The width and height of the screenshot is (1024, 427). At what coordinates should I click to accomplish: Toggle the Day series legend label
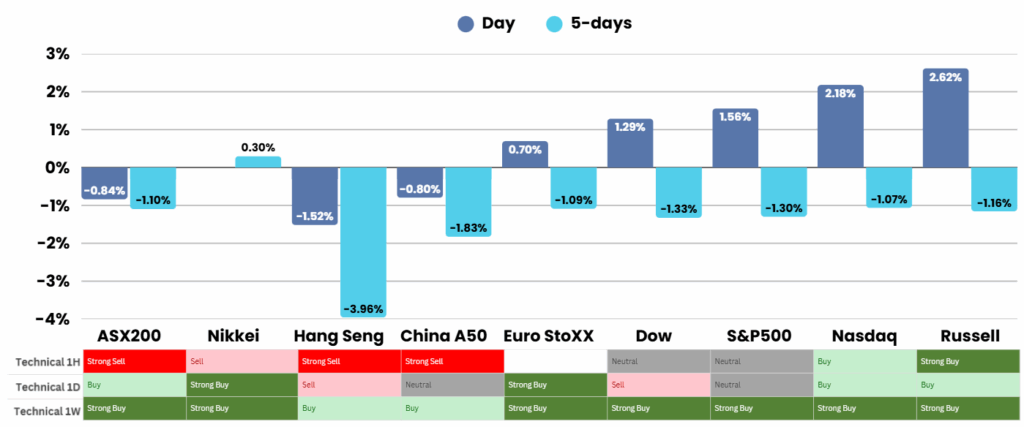(x=498, y=24)
